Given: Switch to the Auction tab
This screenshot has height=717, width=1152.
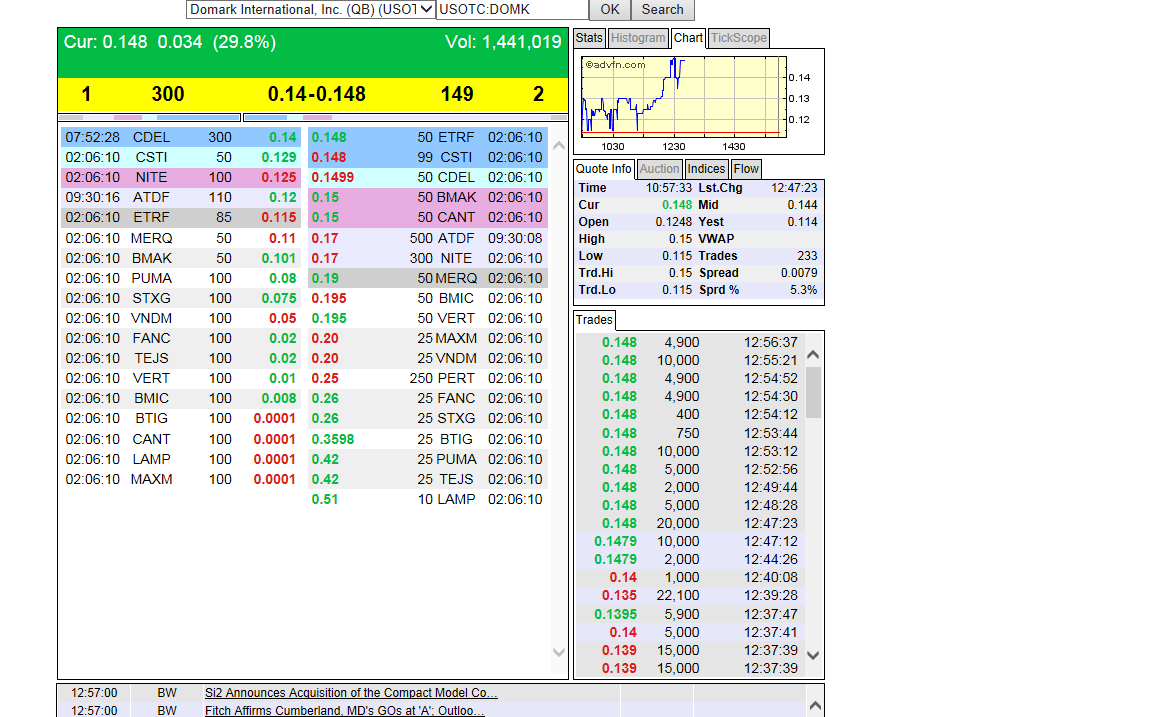Looking at the screenshot, I should 659,169.
